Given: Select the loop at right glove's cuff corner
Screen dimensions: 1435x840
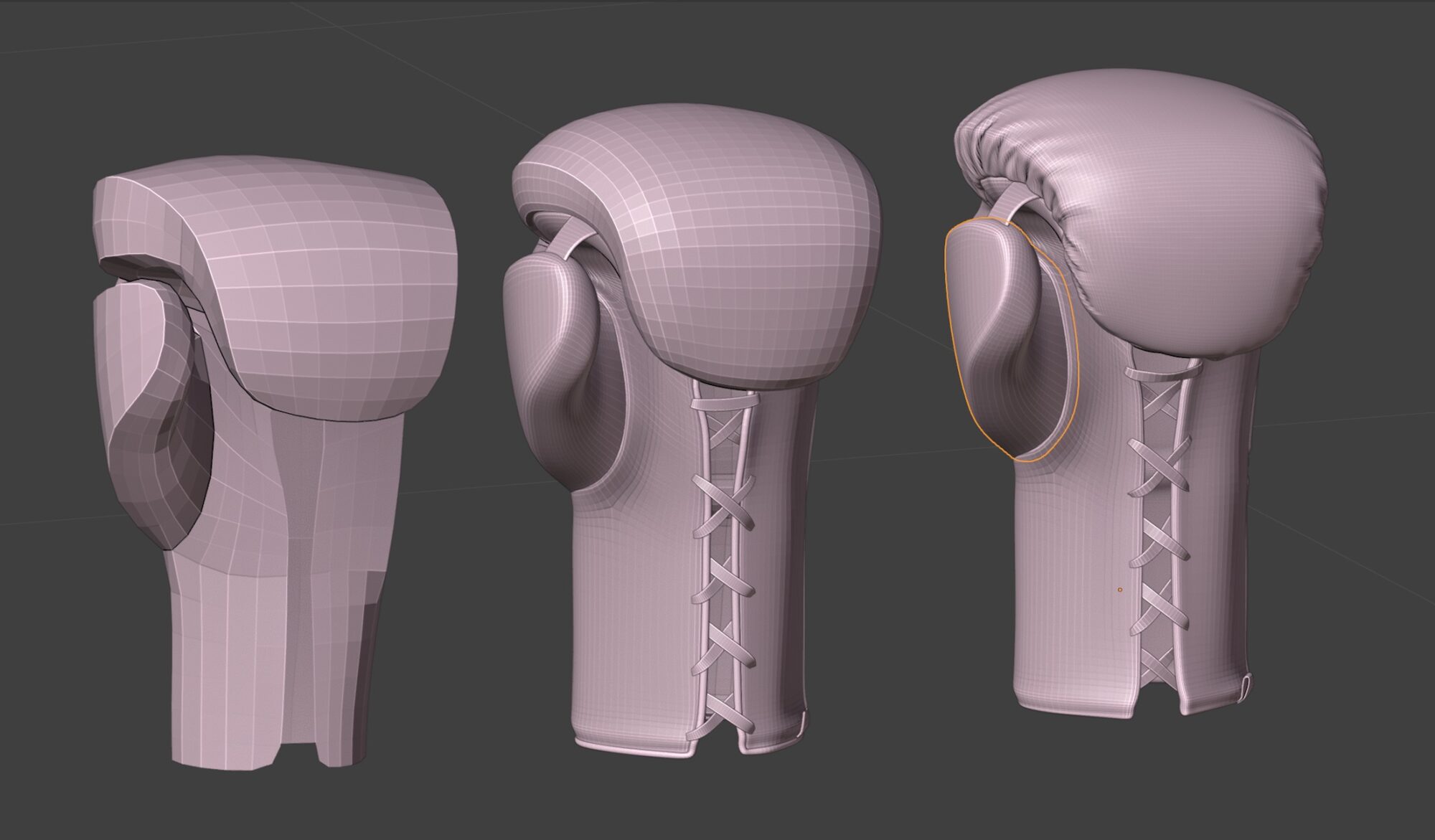Looking at the screenshot, I should [1246, 685].
